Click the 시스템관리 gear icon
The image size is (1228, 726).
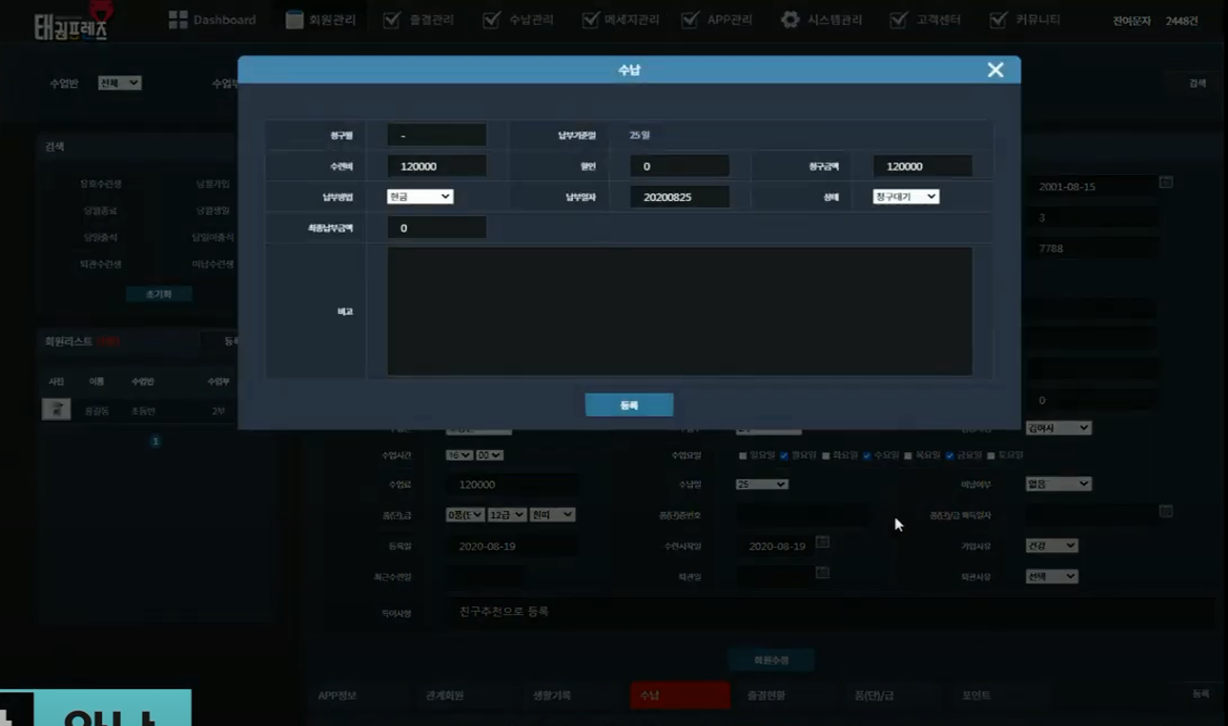pos(790,20)
